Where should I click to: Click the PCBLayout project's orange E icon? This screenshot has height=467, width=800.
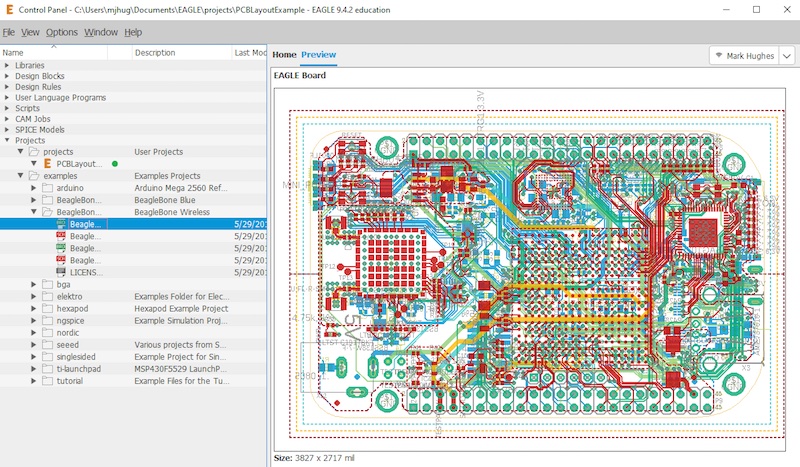(47, 164)
